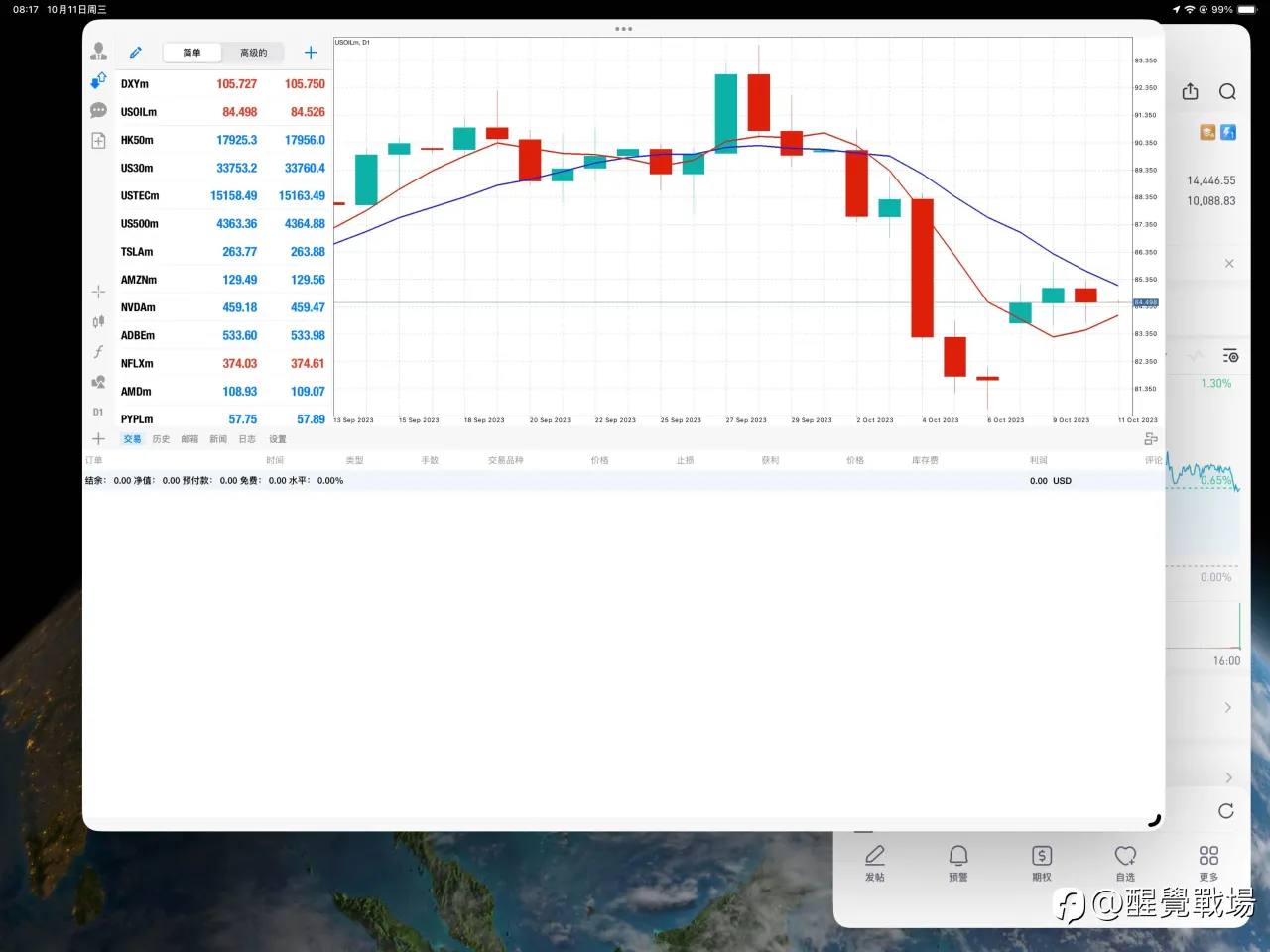The width and height of the screenshot is (1270, 952).
Task: Select NFLXm symbol row
Action: tap(223, 363)
